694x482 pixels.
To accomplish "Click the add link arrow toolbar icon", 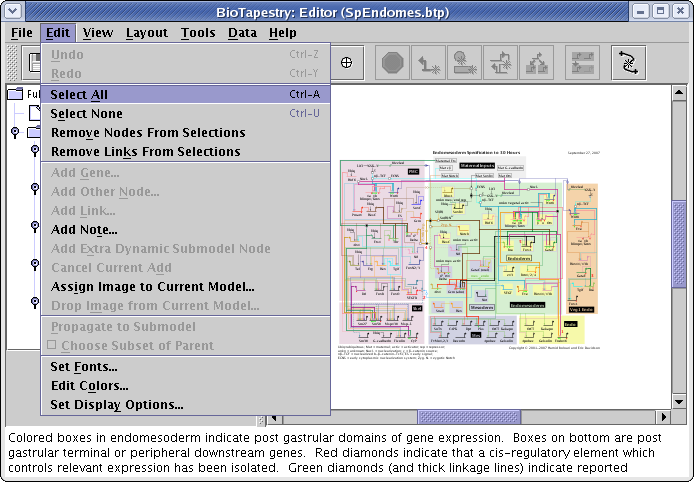I will pos(430,62).
